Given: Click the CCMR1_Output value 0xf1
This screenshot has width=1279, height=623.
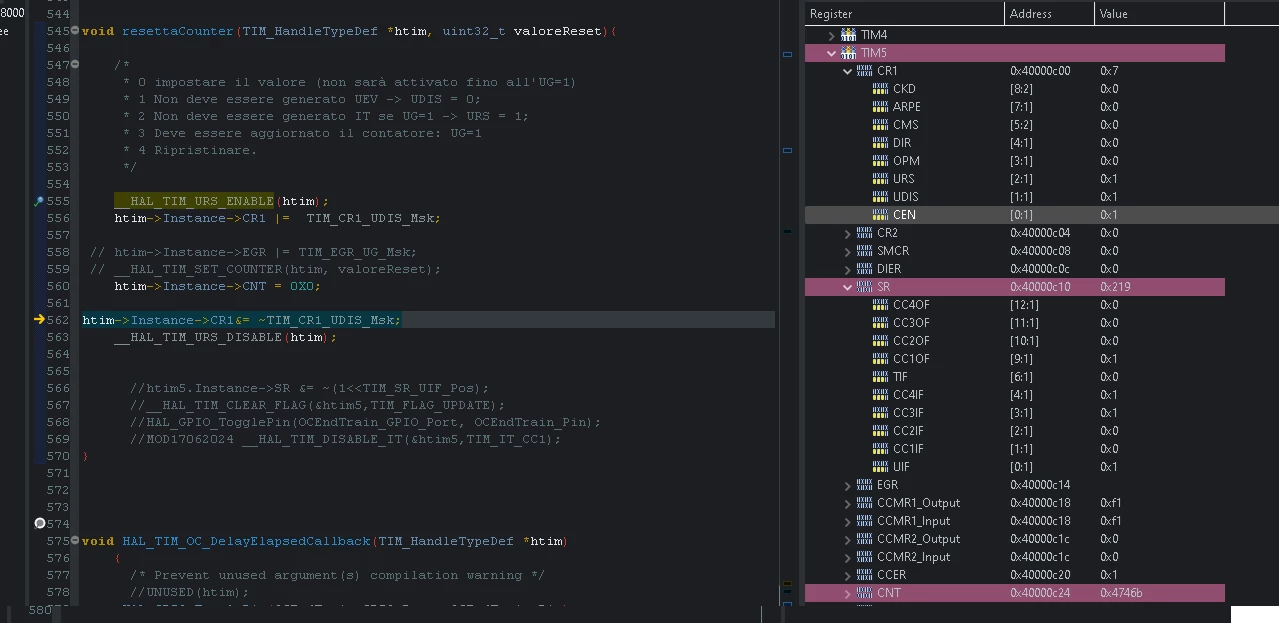Looking at the screenshot, I should (x=1111, y=503).
